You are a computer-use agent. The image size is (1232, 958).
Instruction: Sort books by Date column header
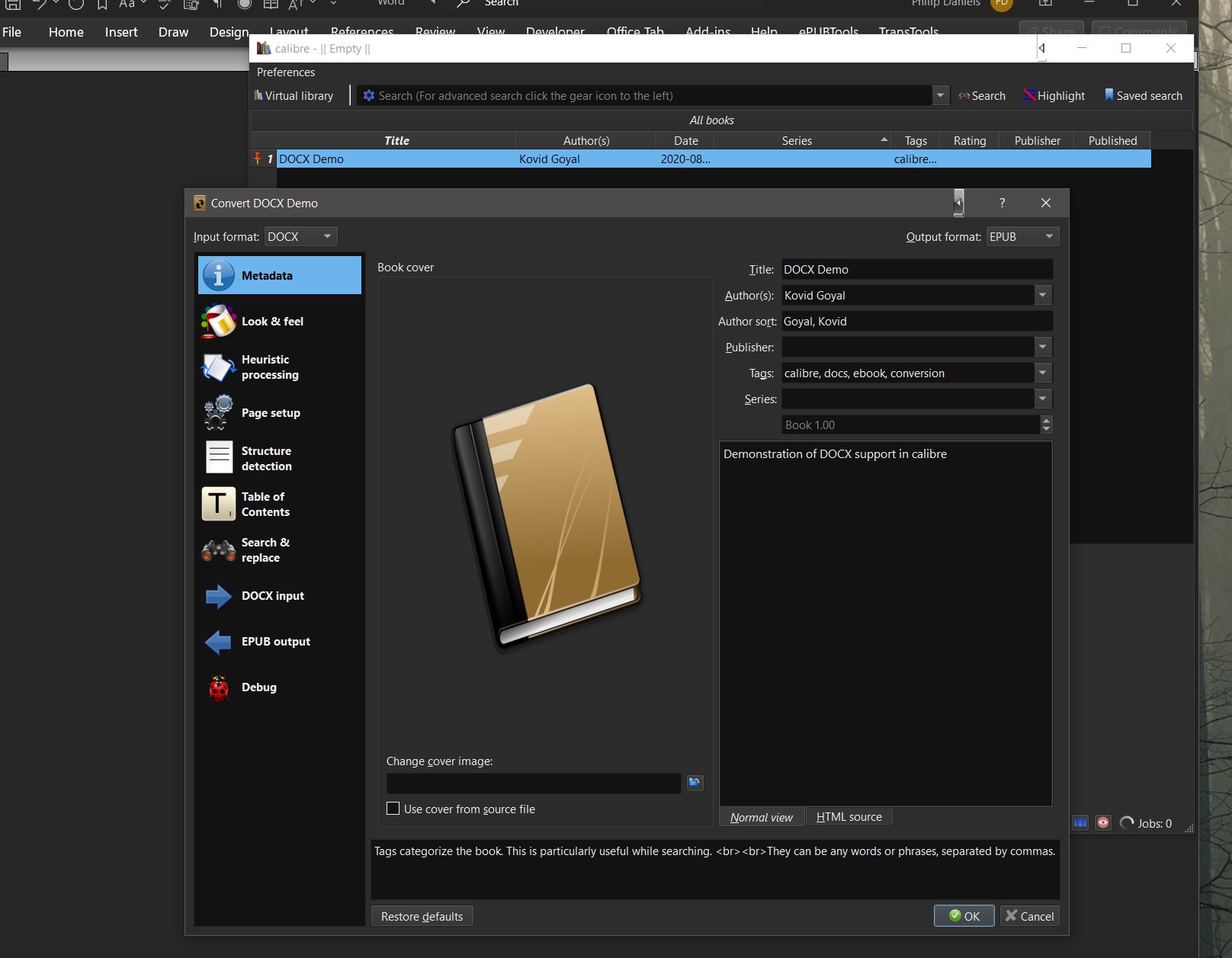point(685,140)
